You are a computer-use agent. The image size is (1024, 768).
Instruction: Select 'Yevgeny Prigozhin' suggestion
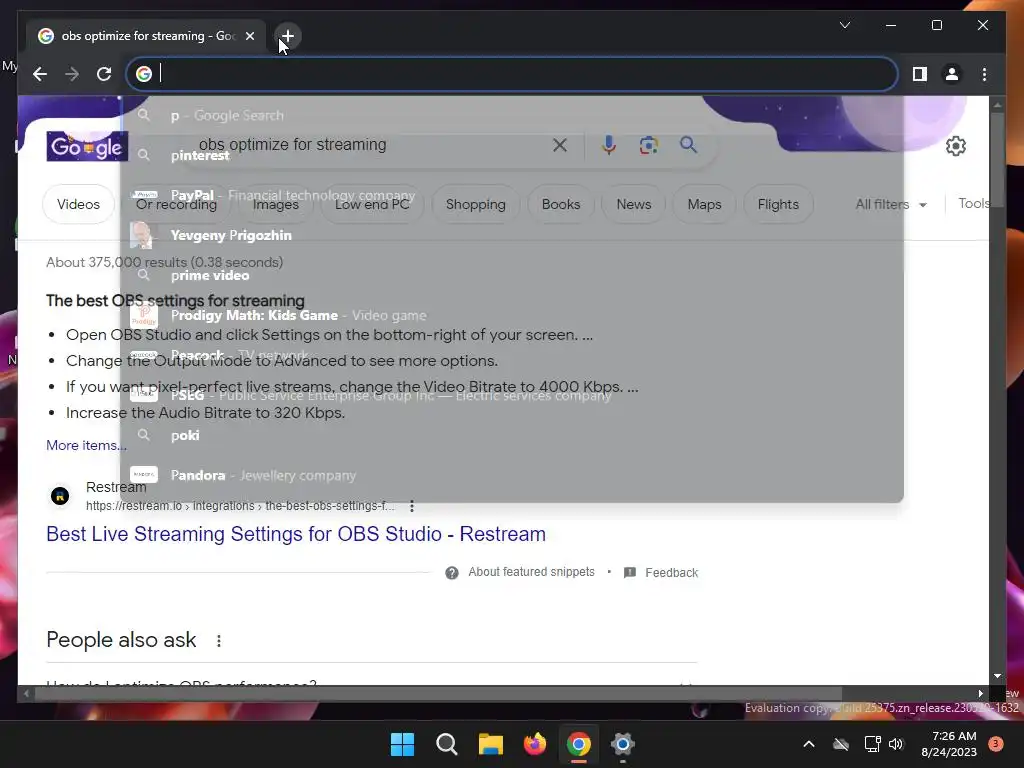(x=512, y=235)
